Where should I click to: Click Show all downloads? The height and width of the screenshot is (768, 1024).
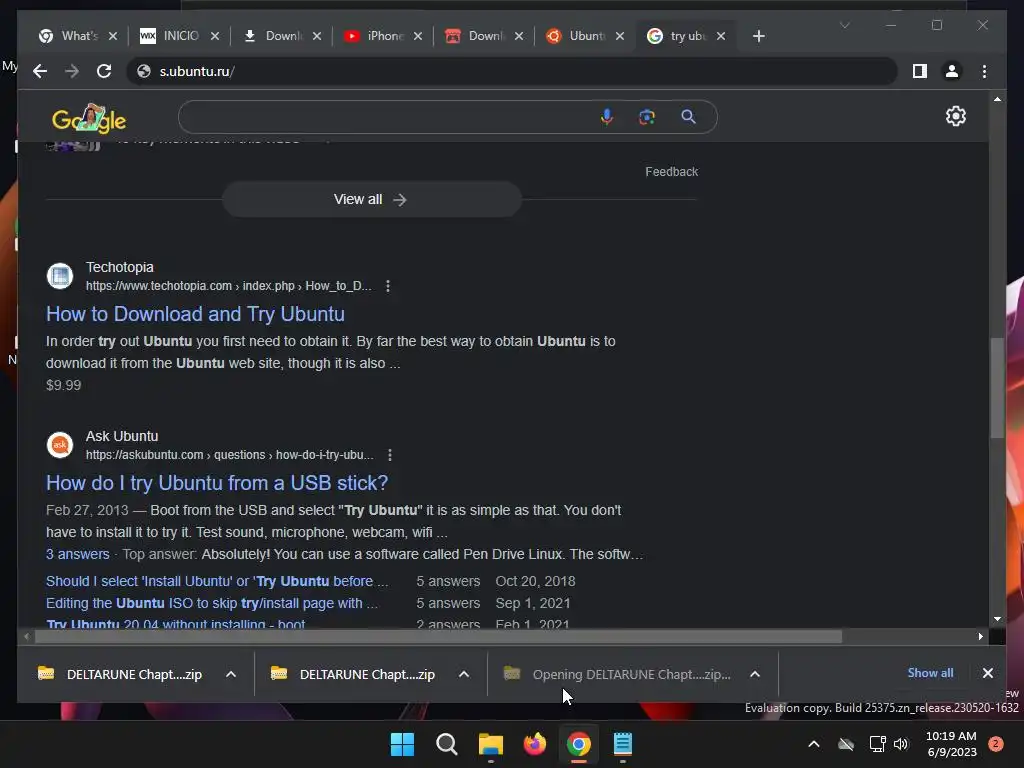(x=930, y=673)
